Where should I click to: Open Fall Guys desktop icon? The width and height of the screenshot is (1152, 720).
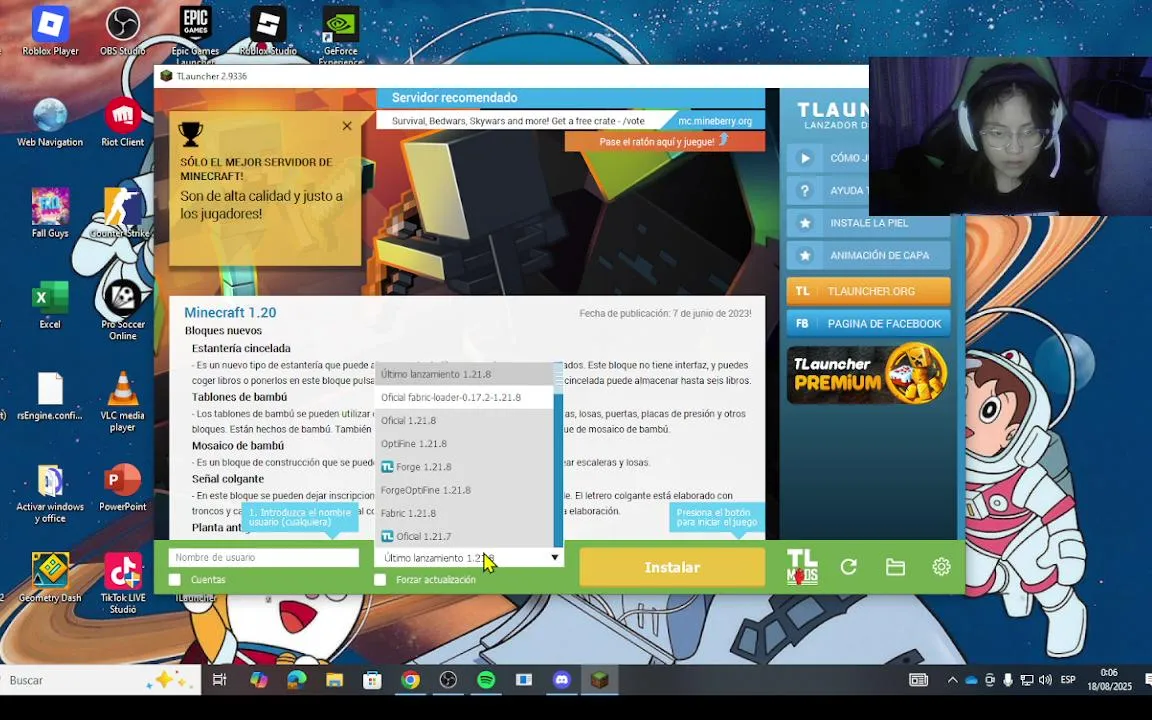coord(50,213)
